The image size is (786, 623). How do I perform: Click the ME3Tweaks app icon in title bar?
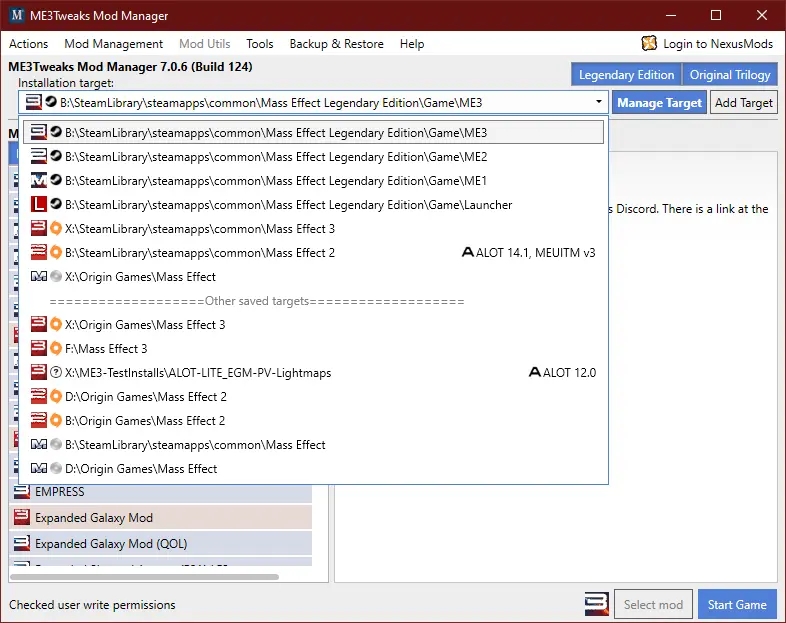(x=17, y=15)
